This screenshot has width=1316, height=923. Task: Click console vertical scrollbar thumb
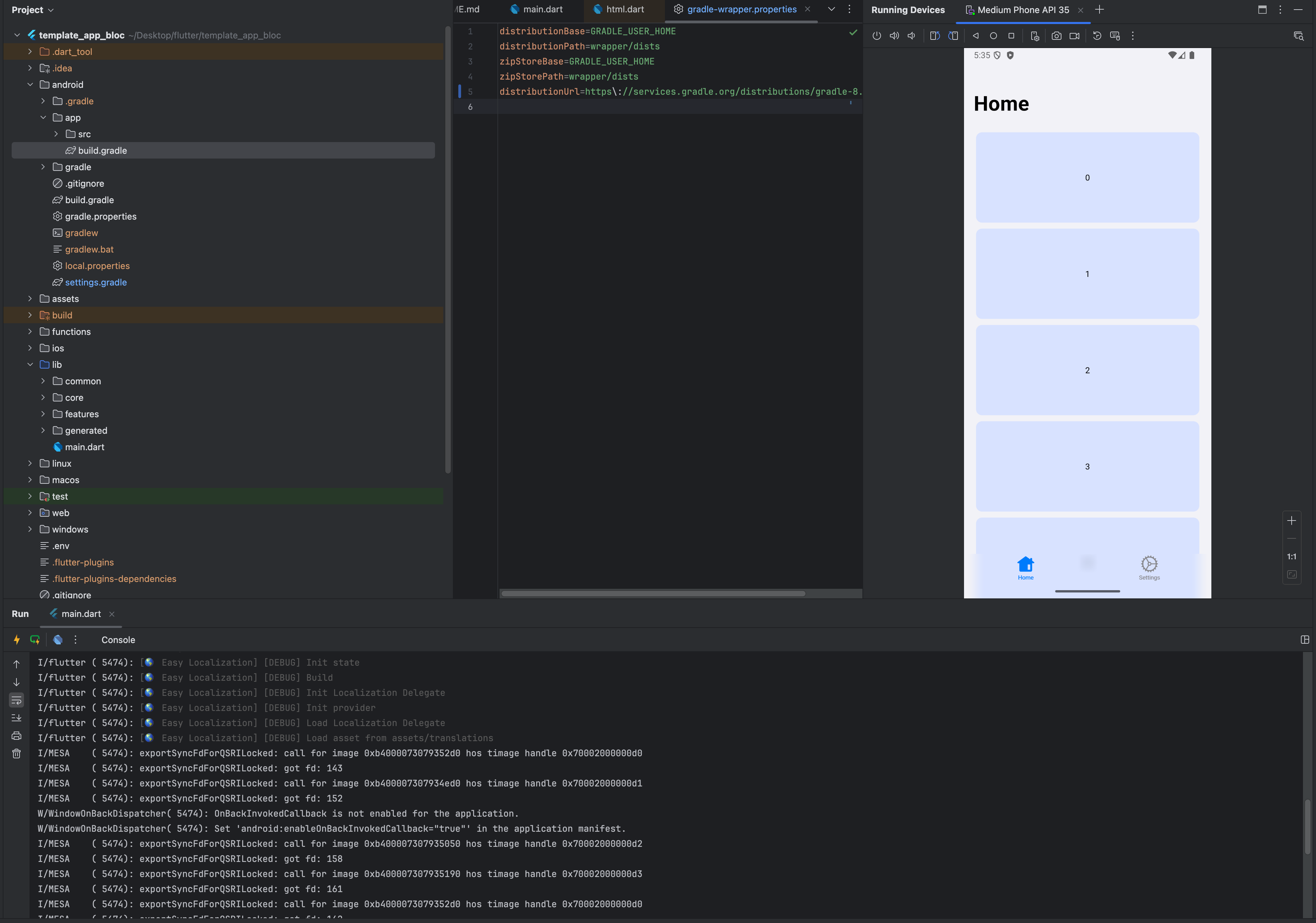pos(1307,827)
